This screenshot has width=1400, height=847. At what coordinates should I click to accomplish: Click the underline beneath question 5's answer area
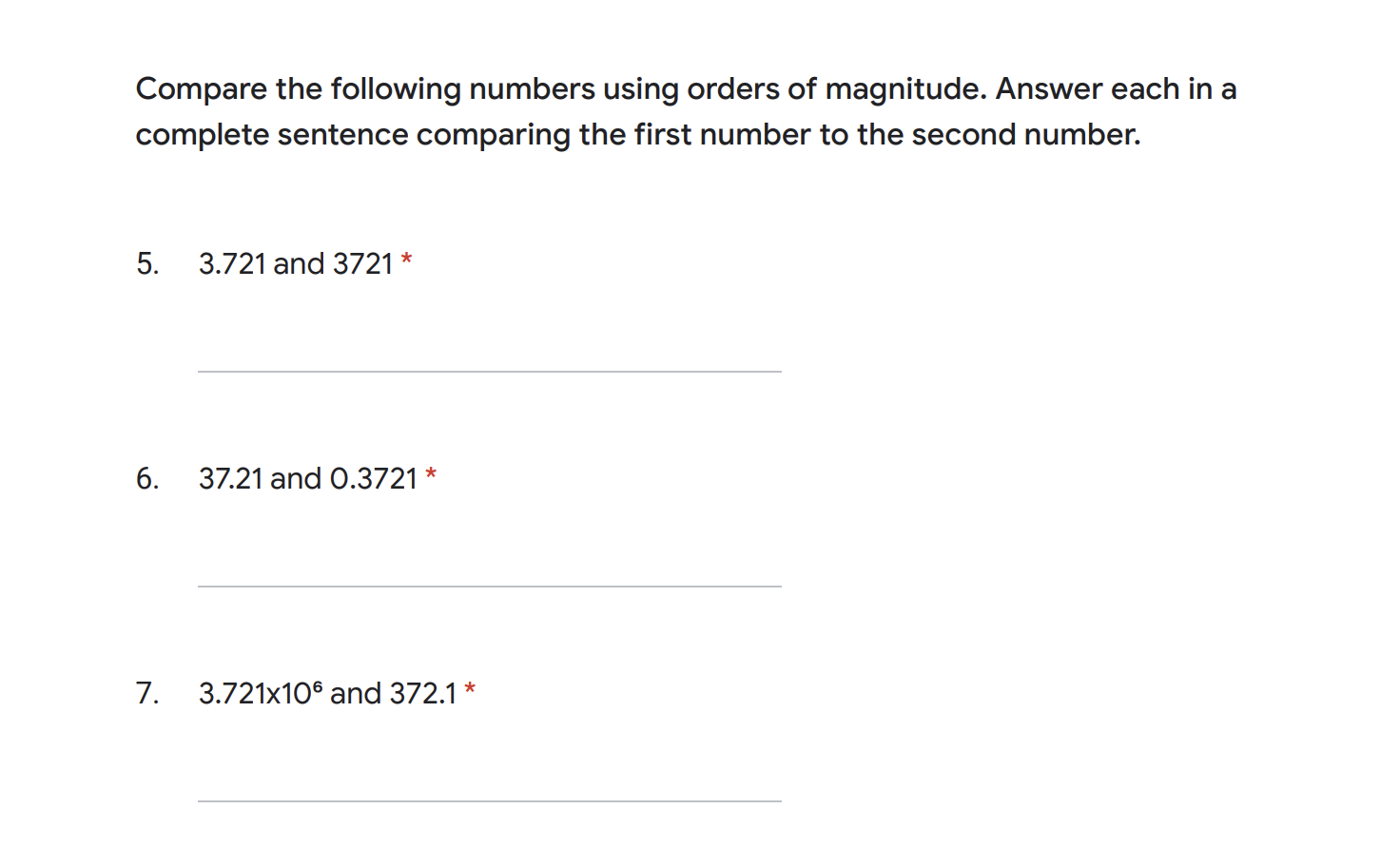point(487,371)
